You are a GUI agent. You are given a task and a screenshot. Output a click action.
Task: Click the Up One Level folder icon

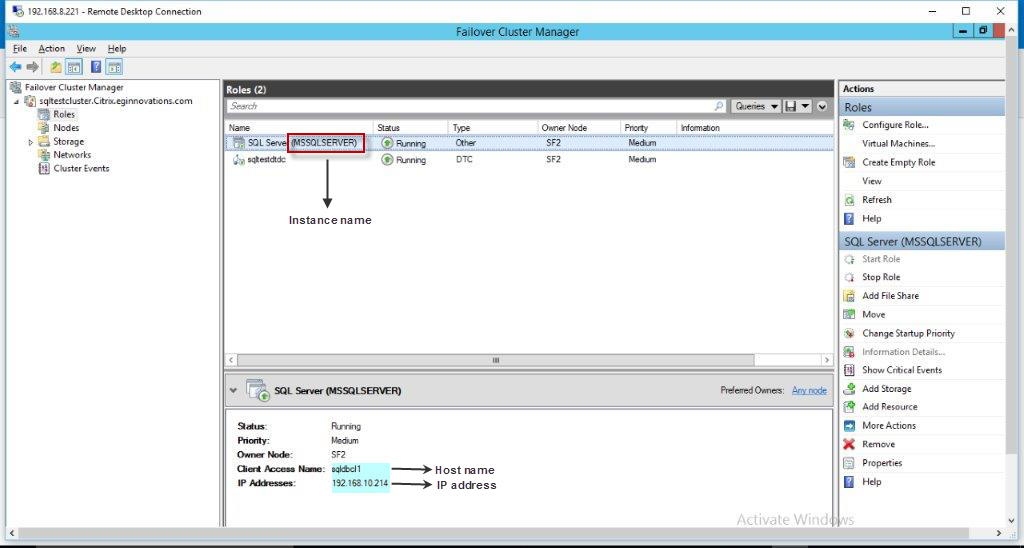[x=56, y=67]
